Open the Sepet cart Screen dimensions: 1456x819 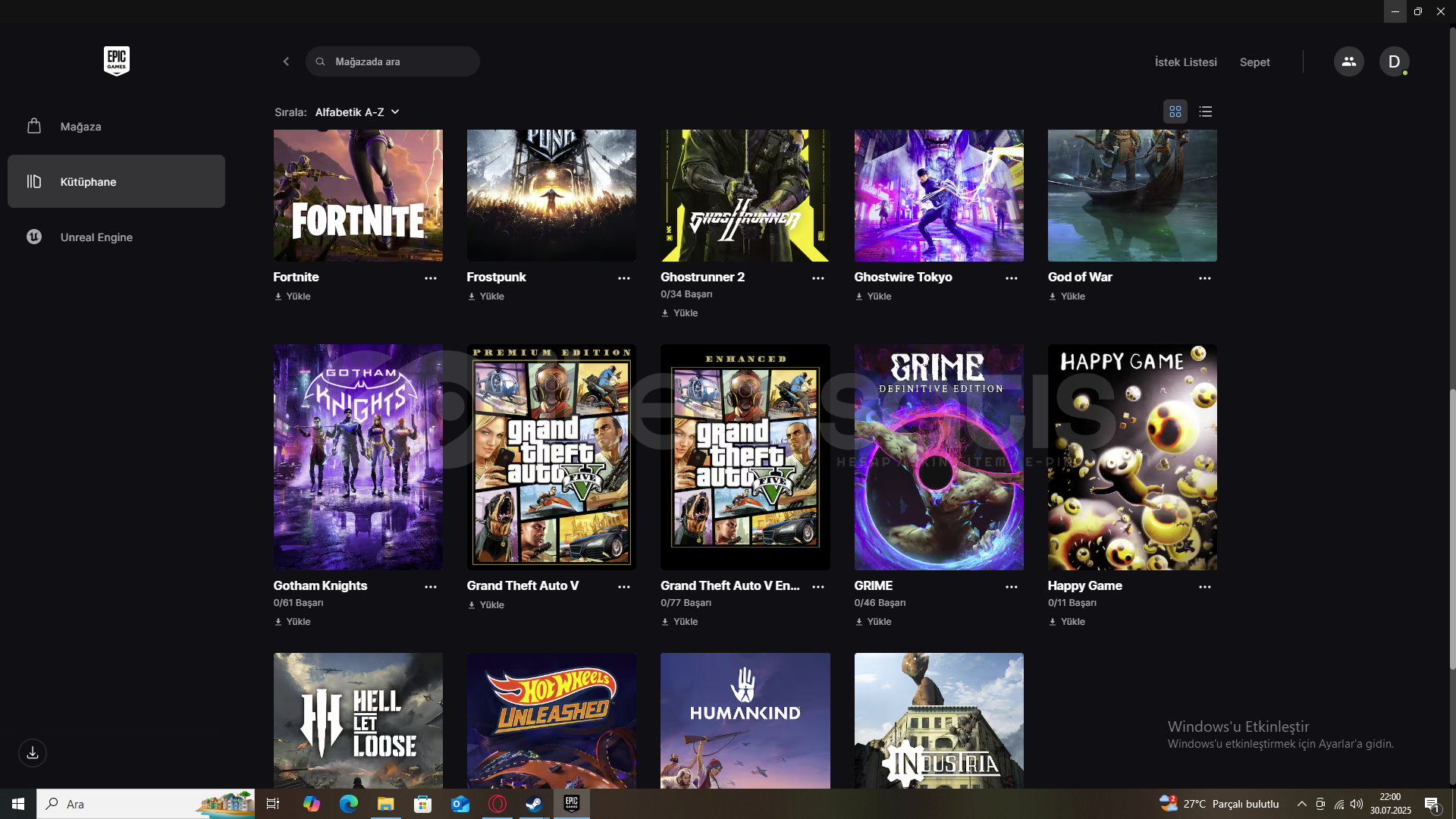point(1254,62)
